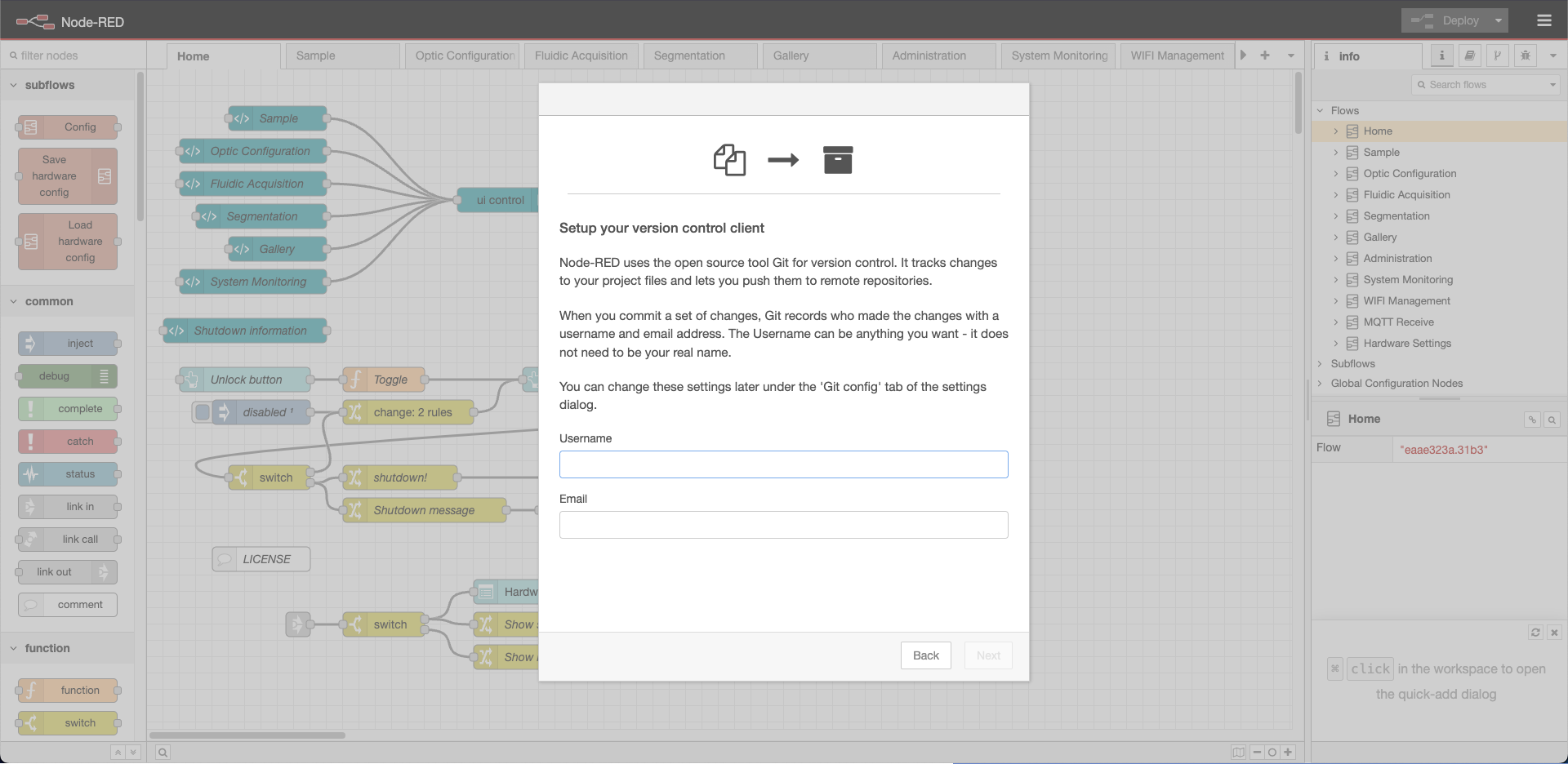
Task: Collapse the function palette category
Action: pyautogui.click(x=67, y=648)
